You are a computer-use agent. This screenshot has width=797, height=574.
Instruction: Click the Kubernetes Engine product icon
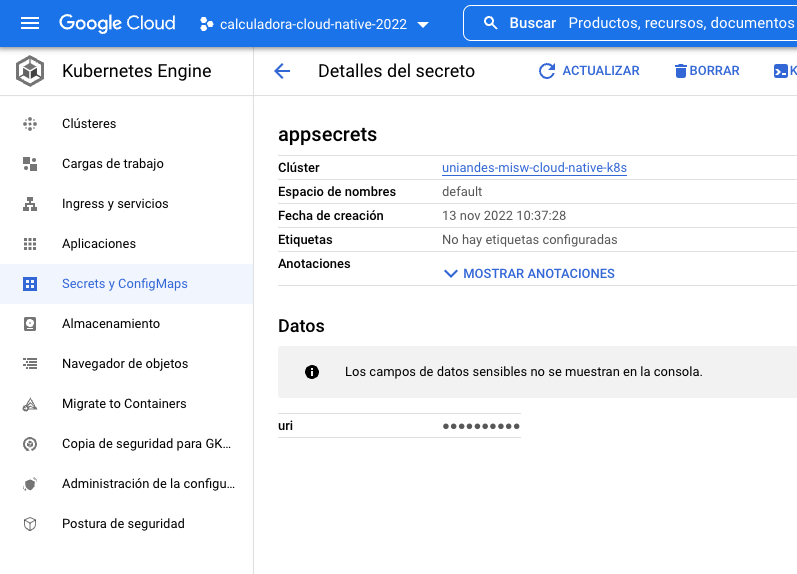pos(30,71)
